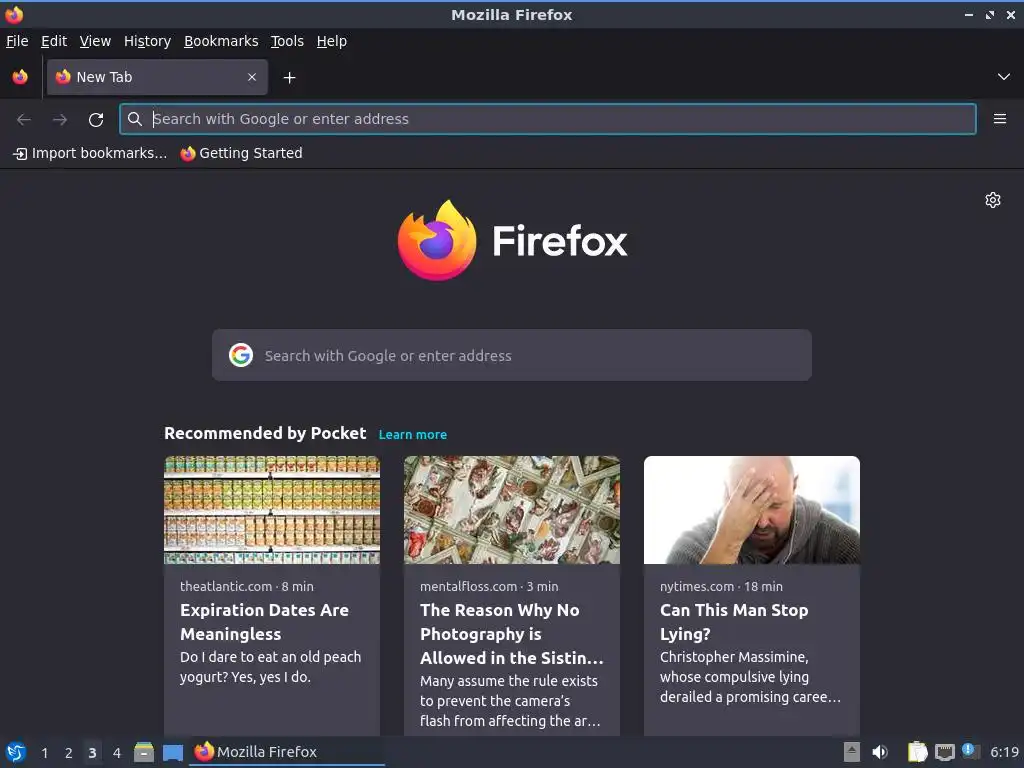The width and height of the screenshot is (1024, 768).
Task: Click the Google logo in search box
Action: (241, 355)
